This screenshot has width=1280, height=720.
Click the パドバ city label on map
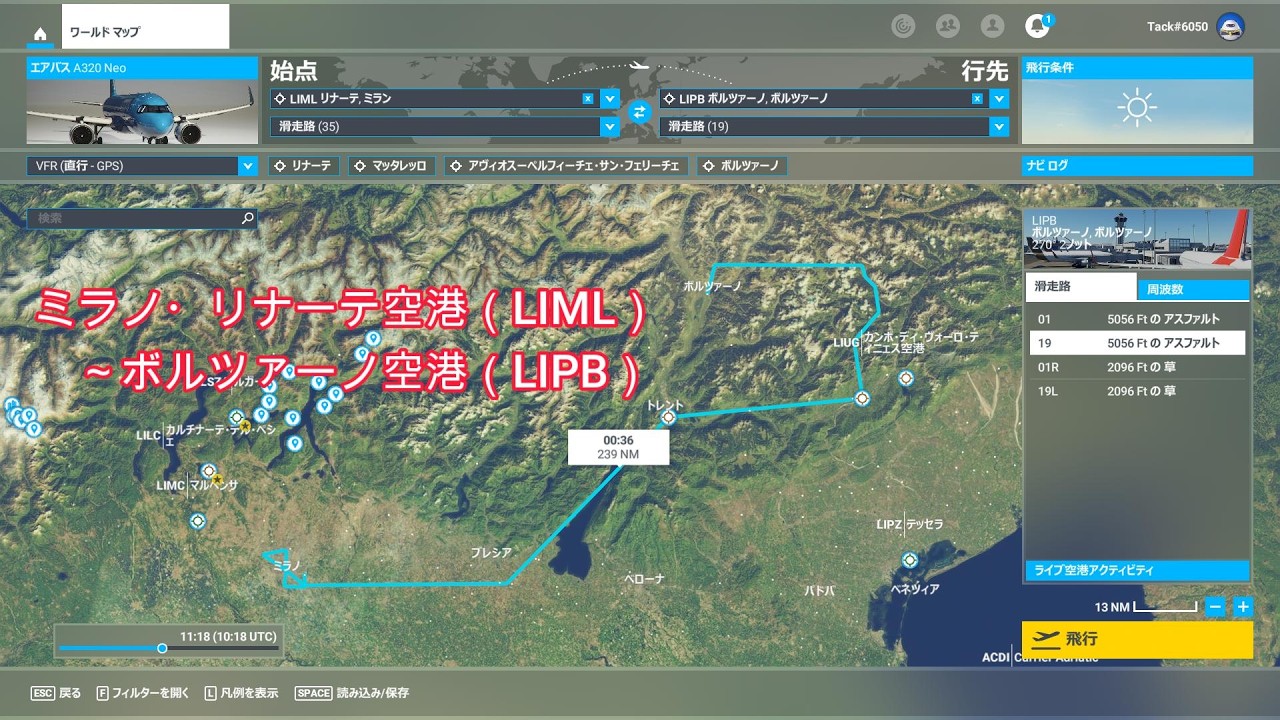click(819, 591)
